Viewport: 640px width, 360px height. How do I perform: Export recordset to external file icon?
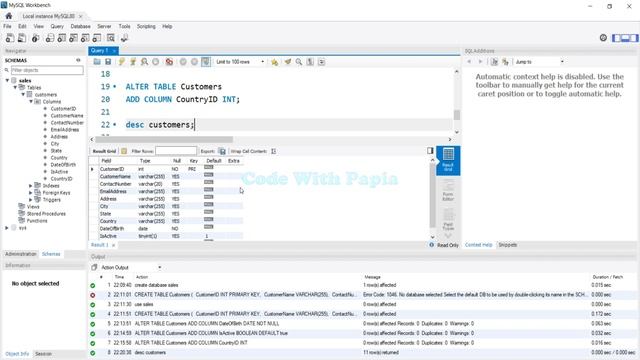click(x=222, y=151)
